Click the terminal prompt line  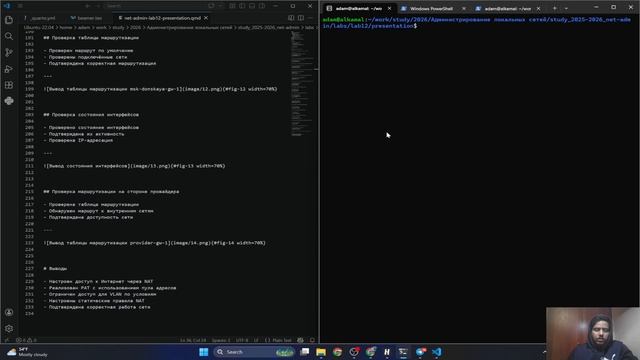click(476, 23)
